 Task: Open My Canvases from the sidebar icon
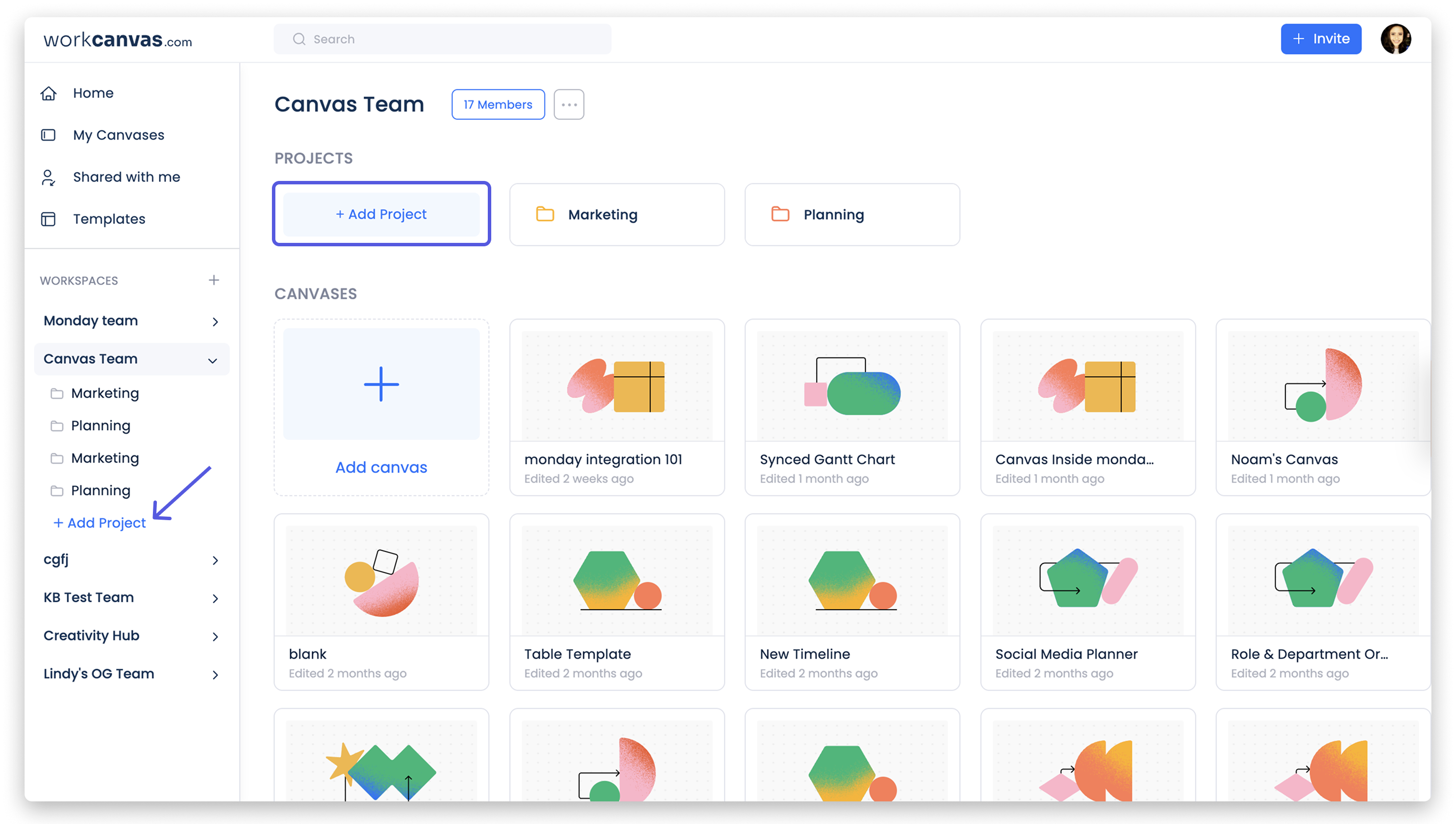coord(50,135)
